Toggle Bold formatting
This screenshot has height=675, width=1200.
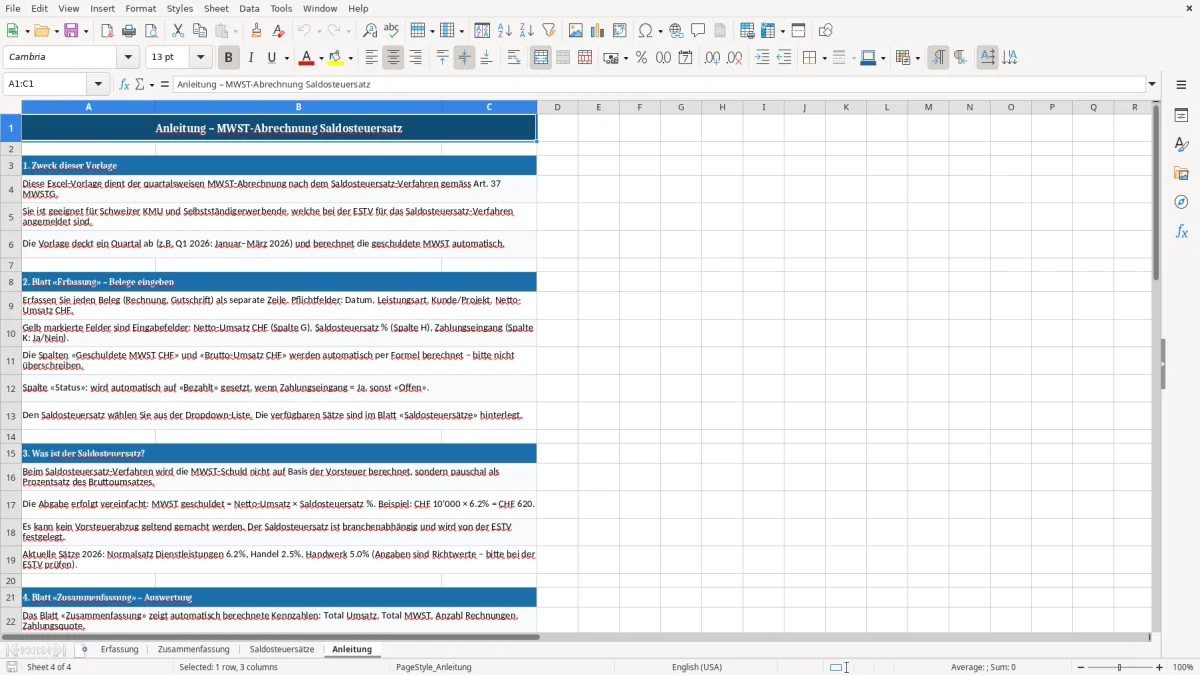coord(228,58)
